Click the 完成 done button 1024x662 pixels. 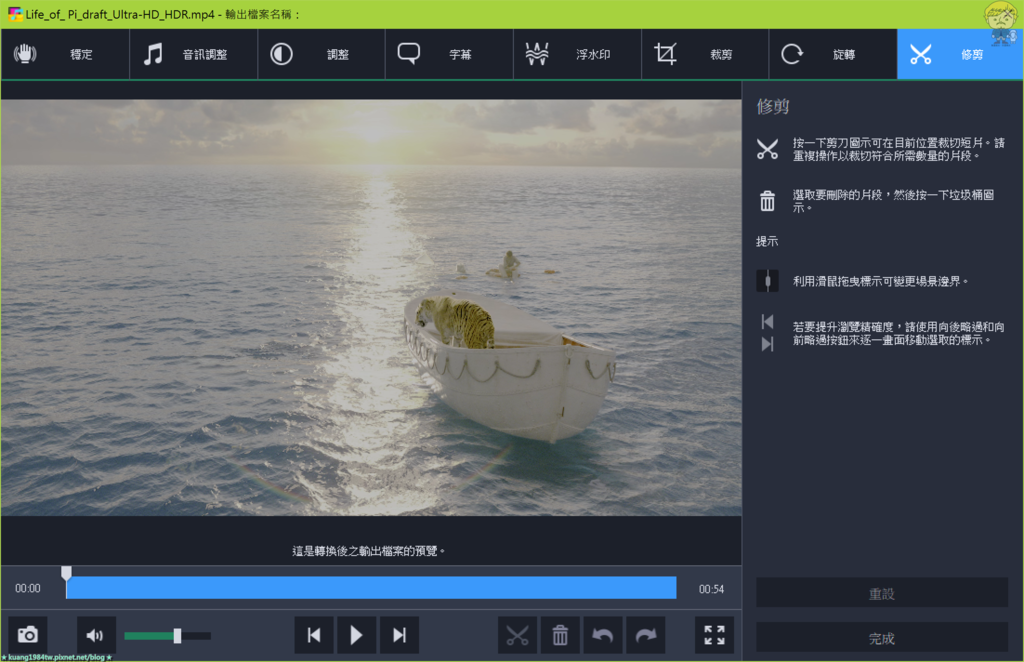tap(882, 637)
